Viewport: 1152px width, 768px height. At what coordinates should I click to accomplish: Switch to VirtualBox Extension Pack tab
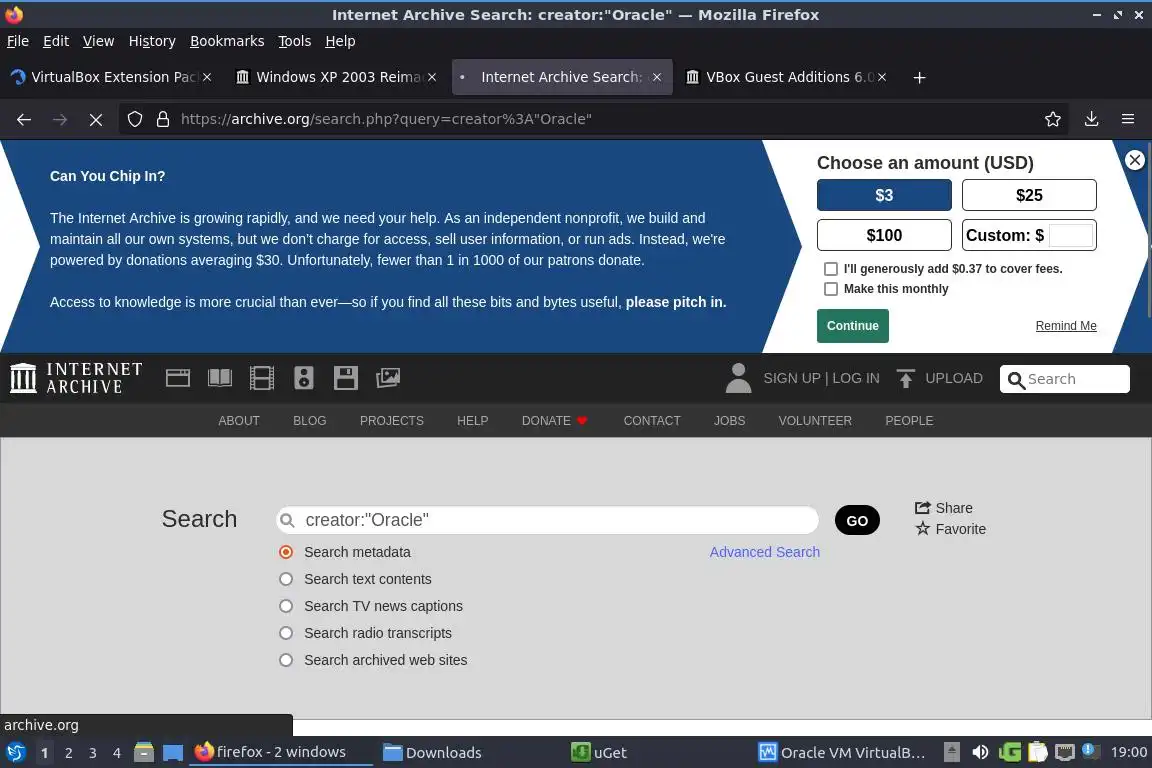coord(110,77)
